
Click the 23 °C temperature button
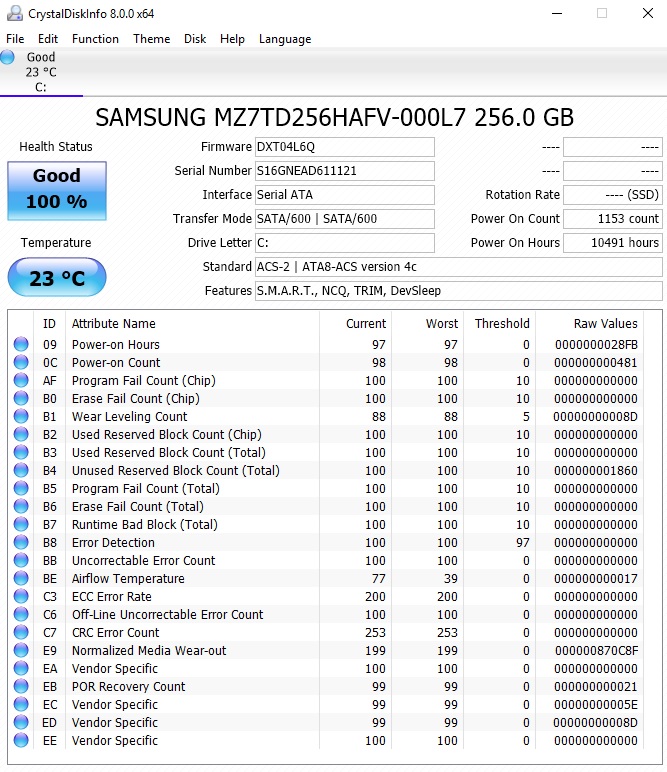pyautogui.click(x=57, y=277)
